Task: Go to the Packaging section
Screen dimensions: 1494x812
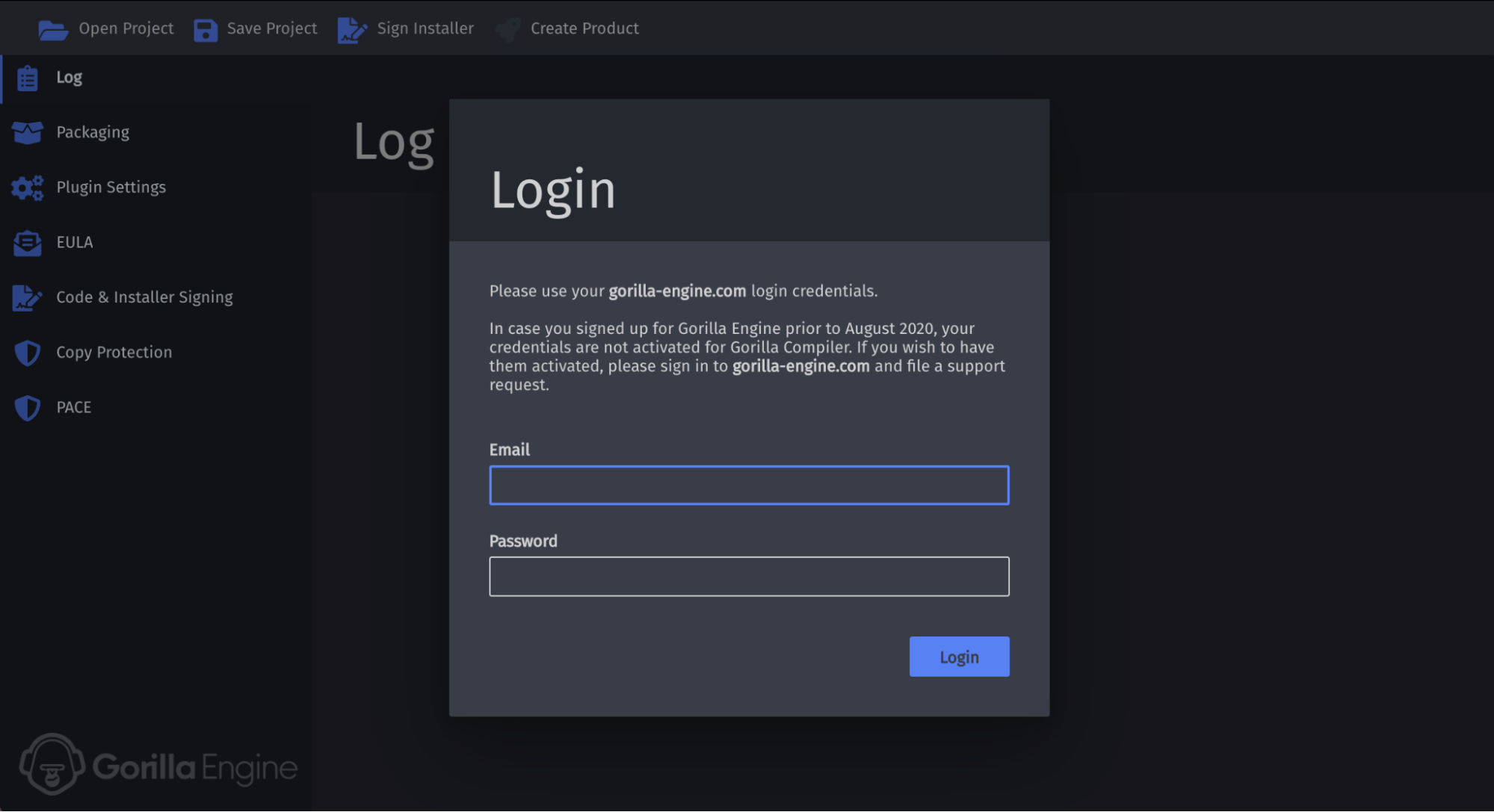Action: point(93,132)
